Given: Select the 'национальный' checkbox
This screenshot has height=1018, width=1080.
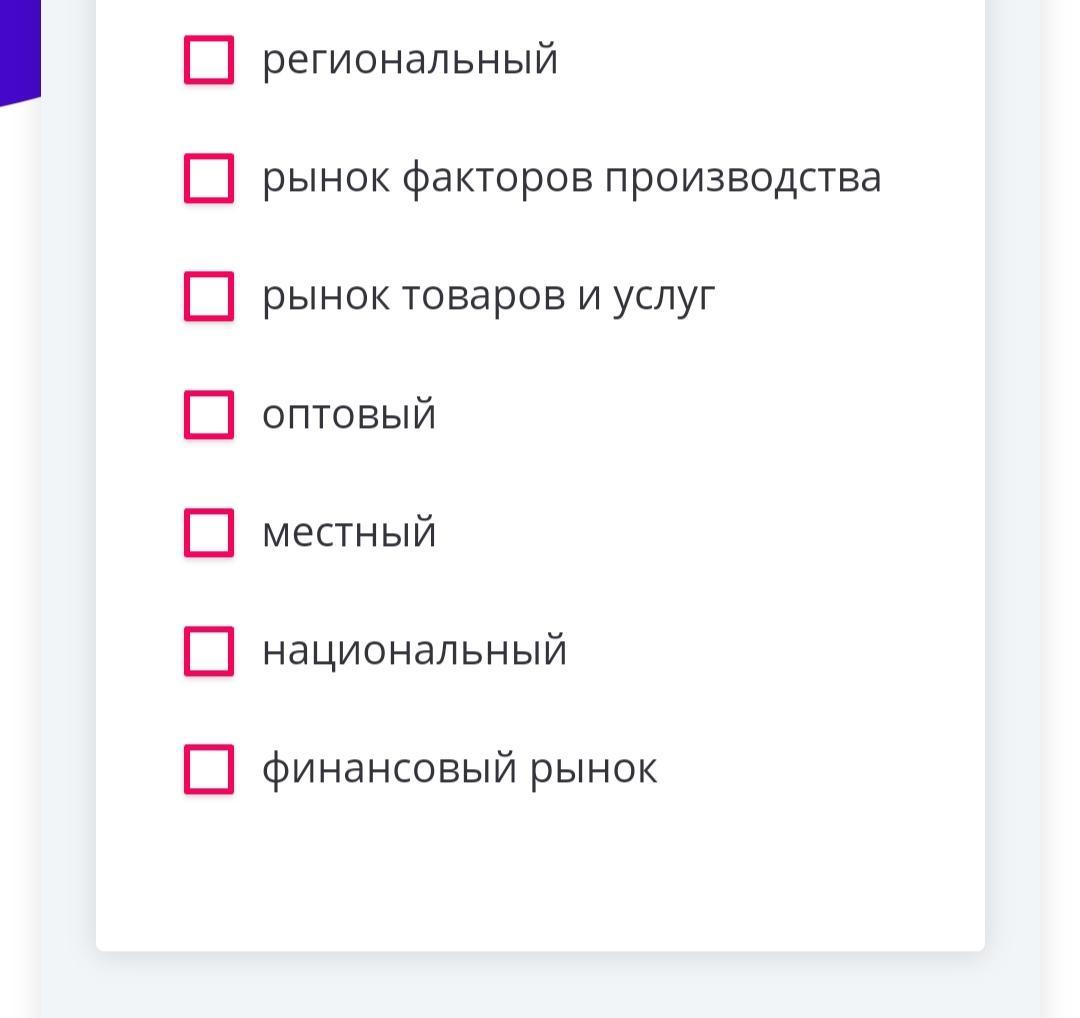Looking at the screenshot, I should 209,651.
